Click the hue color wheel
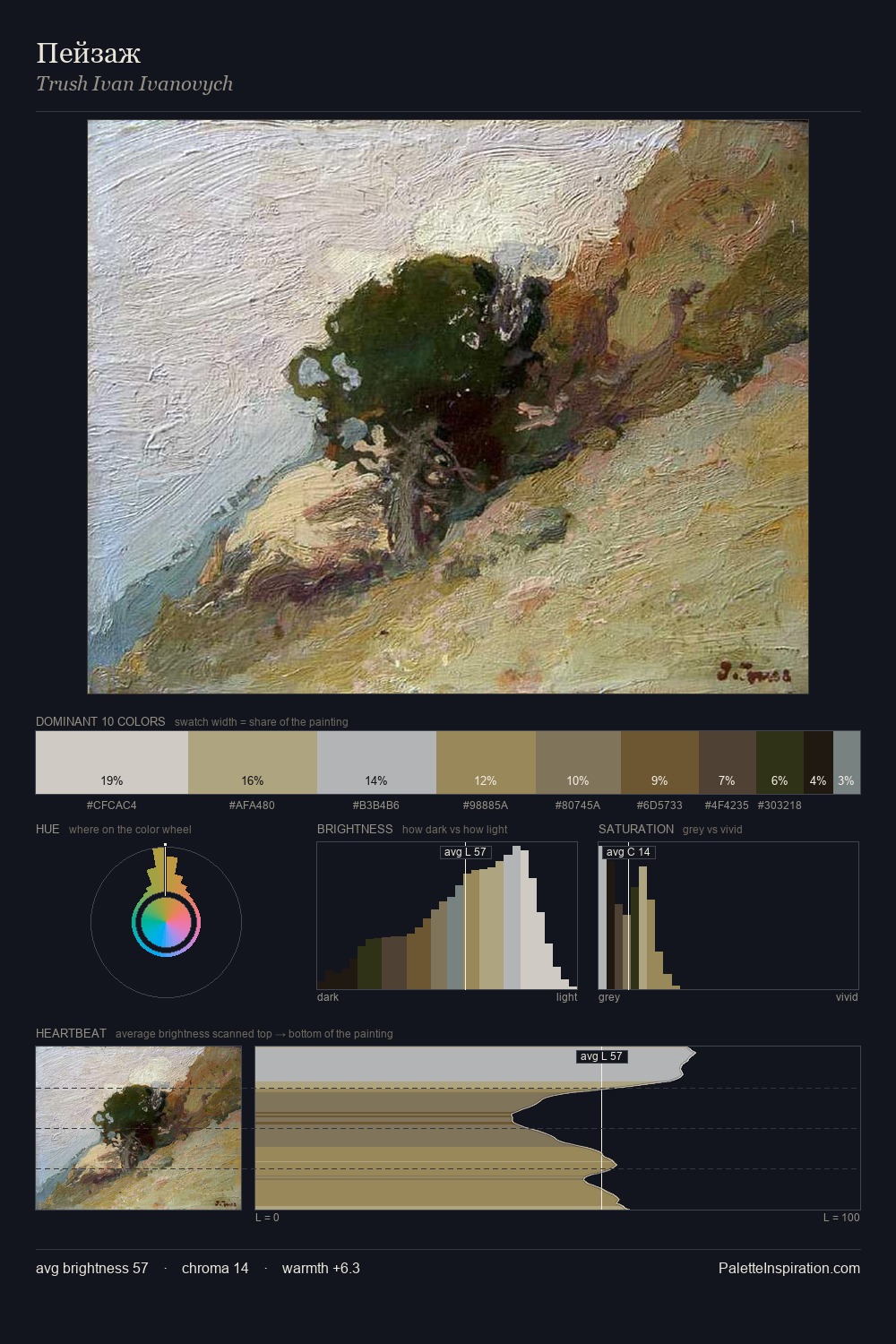This screenshot has width=896, height=1344. tap(166, 922)
